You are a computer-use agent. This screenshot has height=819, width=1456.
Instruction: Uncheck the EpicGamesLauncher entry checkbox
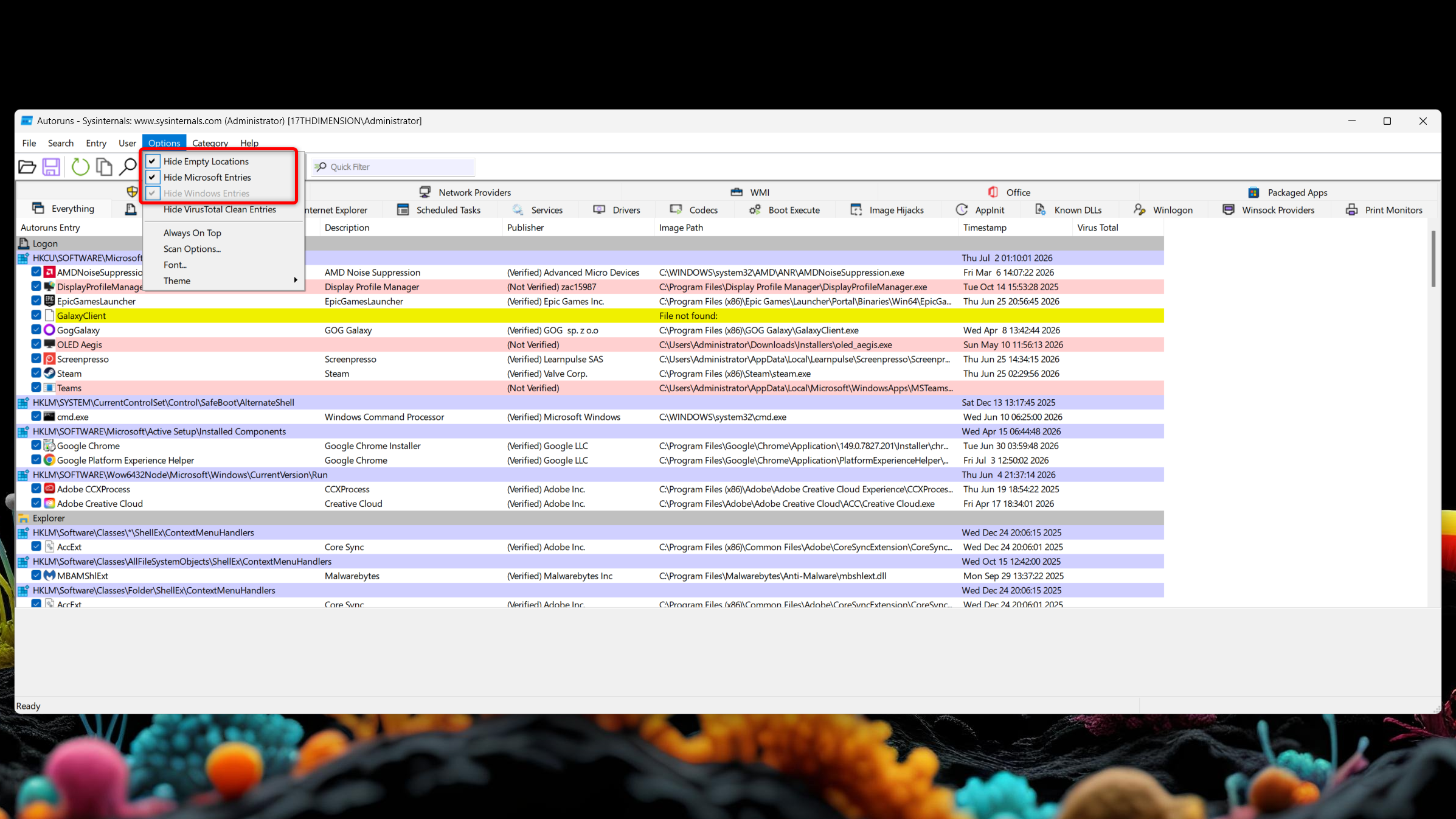click(x=36, y=301)
